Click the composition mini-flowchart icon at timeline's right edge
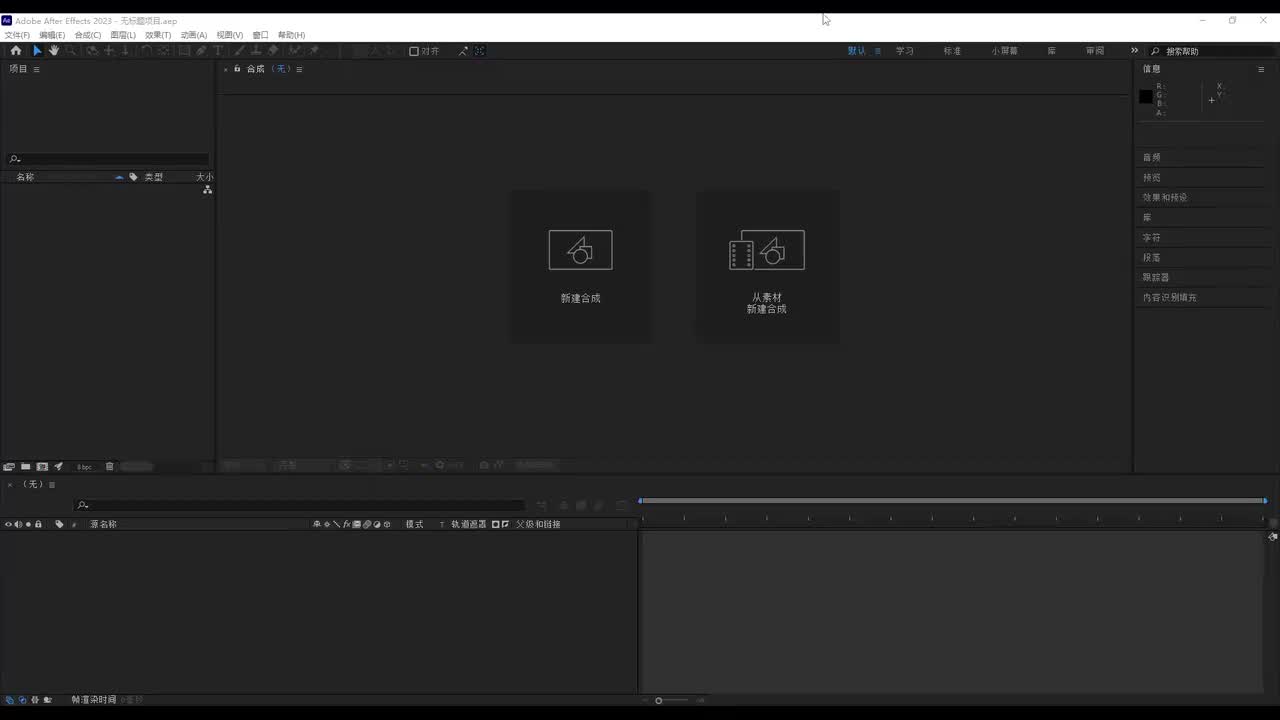This screenshot has height=720, width=1280. 1273,537
